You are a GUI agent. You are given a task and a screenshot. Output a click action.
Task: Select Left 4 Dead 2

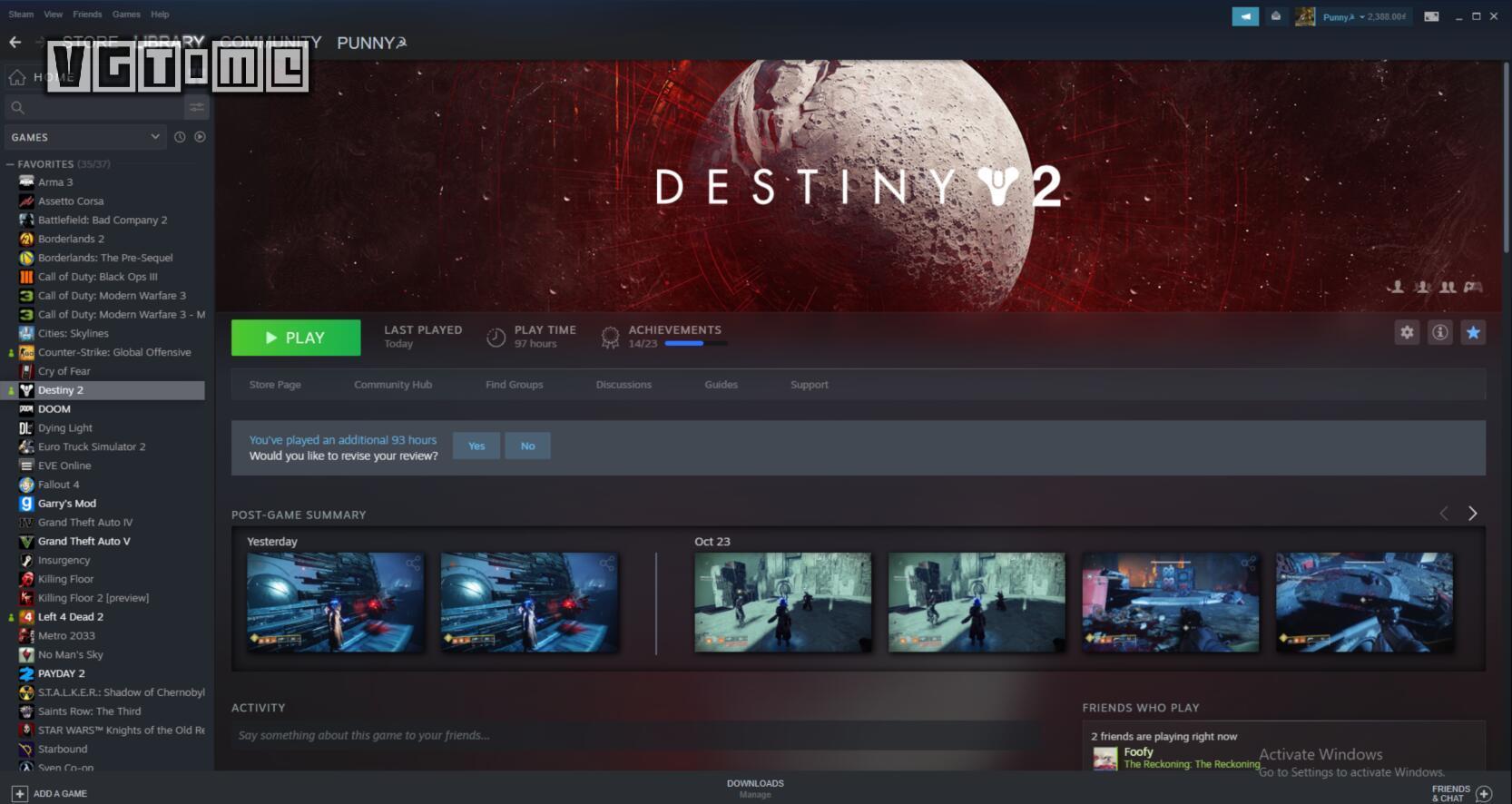70,617
